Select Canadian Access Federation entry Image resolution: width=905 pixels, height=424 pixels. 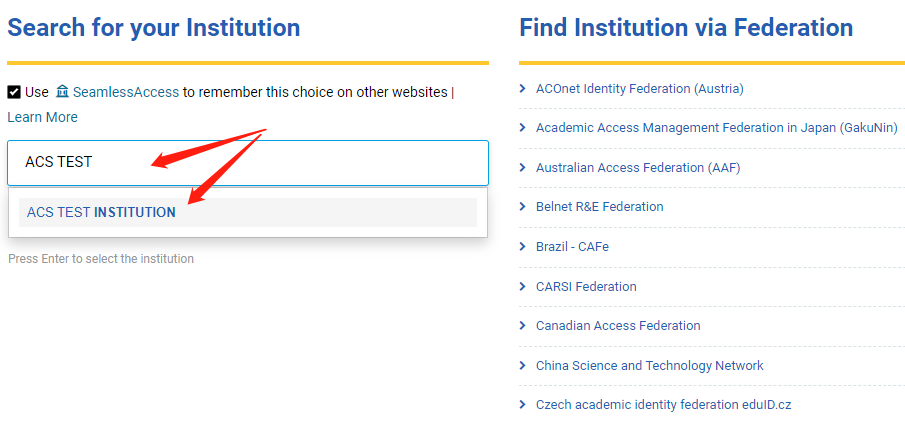618,325
